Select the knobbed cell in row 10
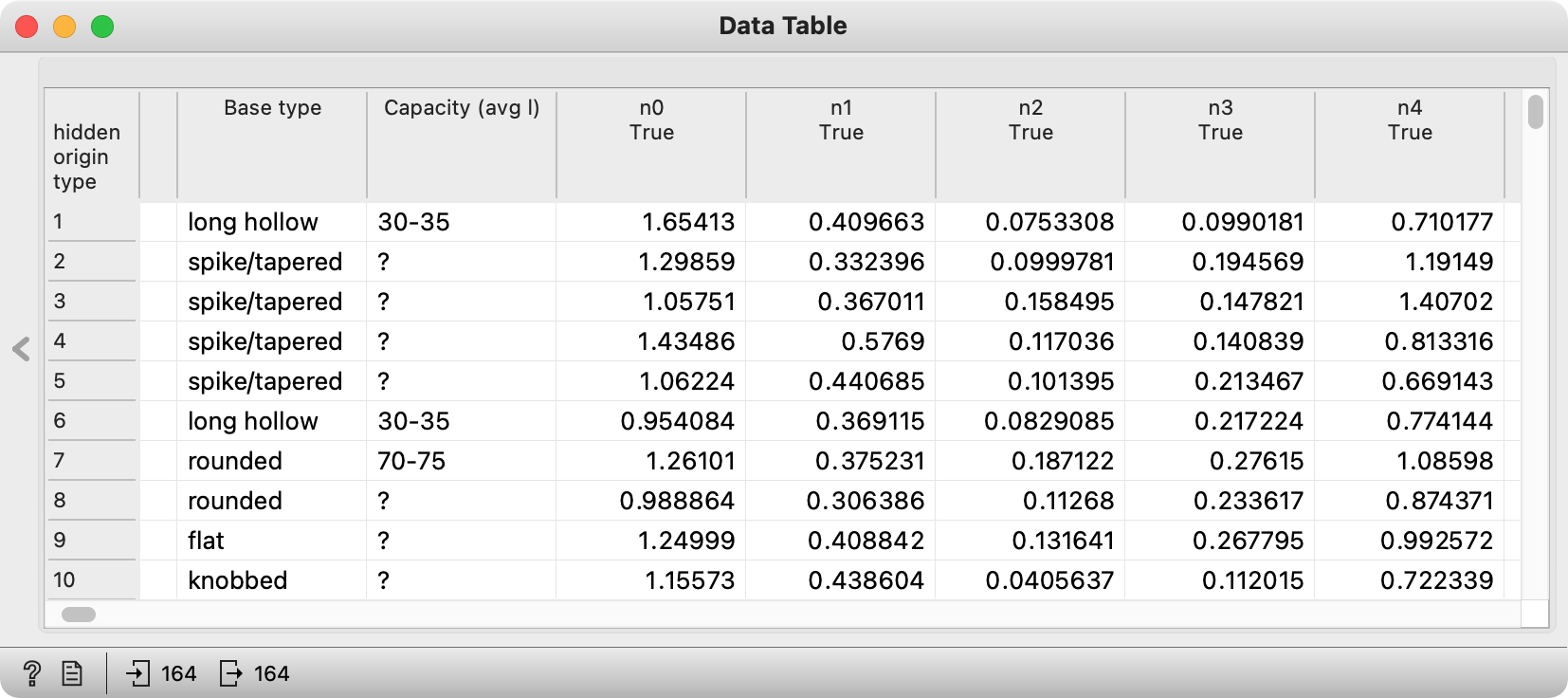The height and width of the screenshot is (698, 1568). tap(271, 580)
